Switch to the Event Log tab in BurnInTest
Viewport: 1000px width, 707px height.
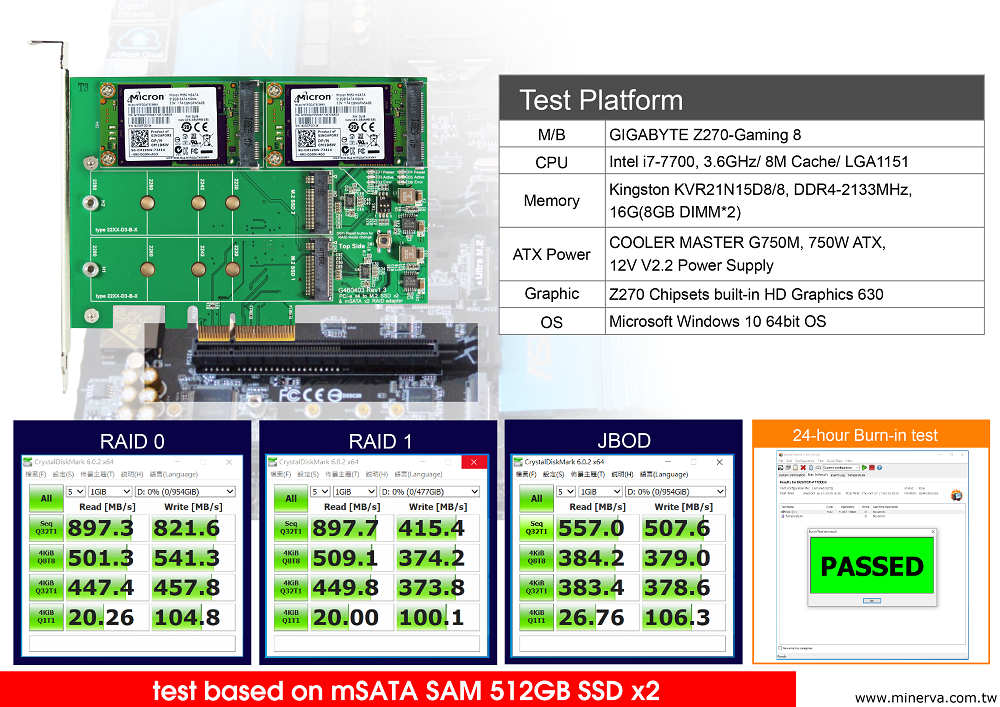pyautogui.click(x=836, y=475)
